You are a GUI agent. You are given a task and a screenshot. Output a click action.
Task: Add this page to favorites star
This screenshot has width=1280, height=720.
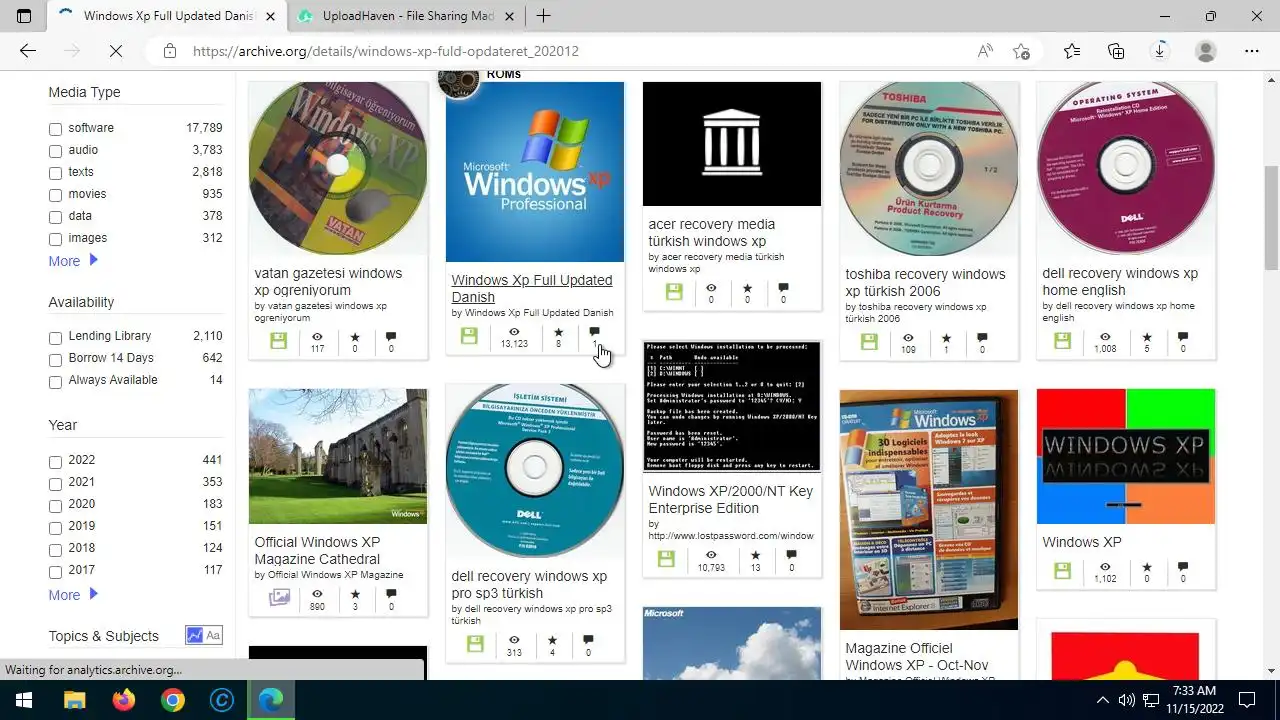(x=1021, y=51)
